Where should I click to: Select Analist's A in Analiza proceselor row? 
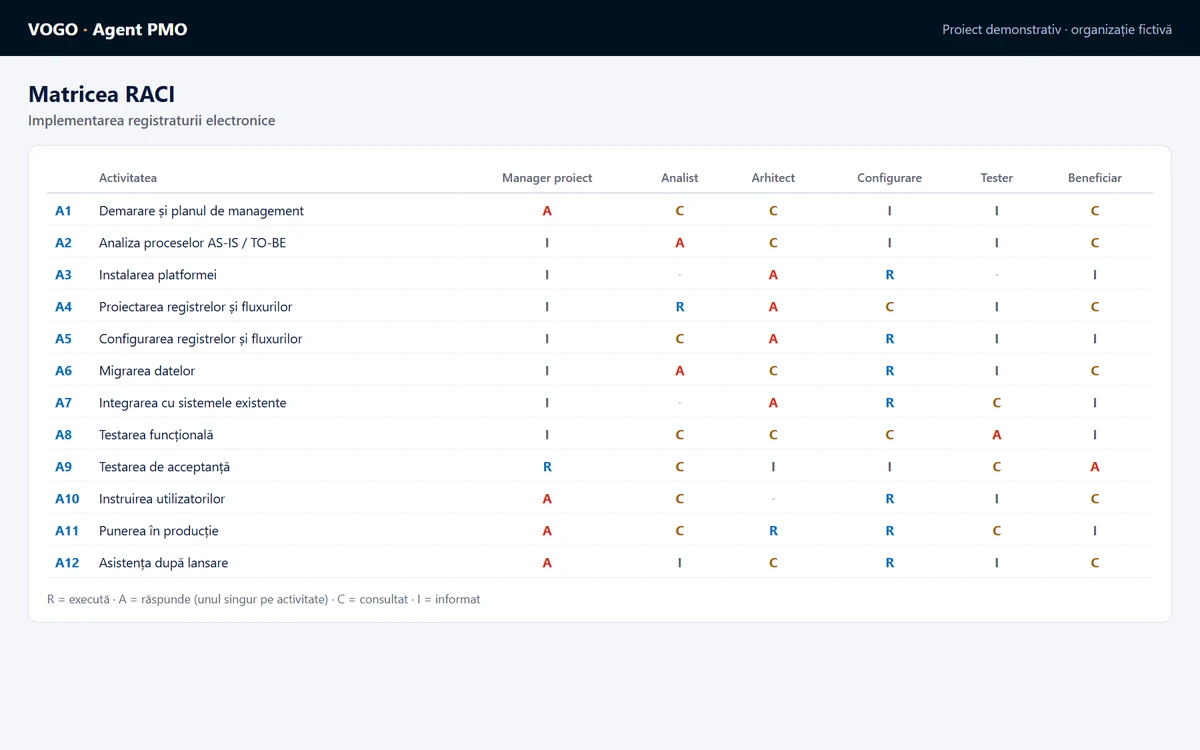pos(680,243)
